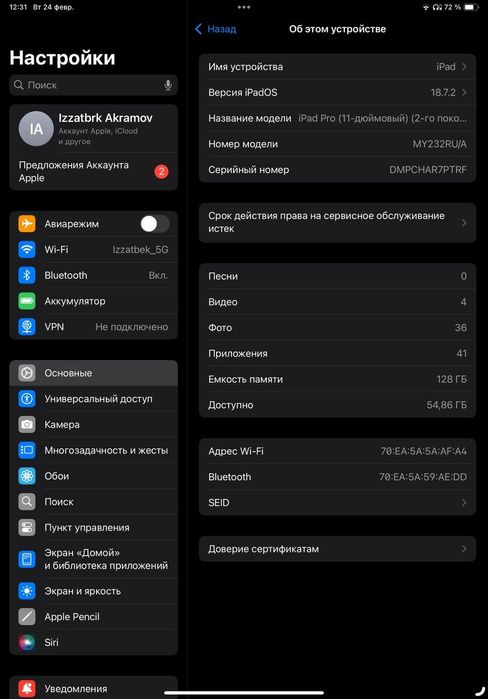Open Многозадачность и жесты settings
488x699 pixels.
(x=94, y=450)
